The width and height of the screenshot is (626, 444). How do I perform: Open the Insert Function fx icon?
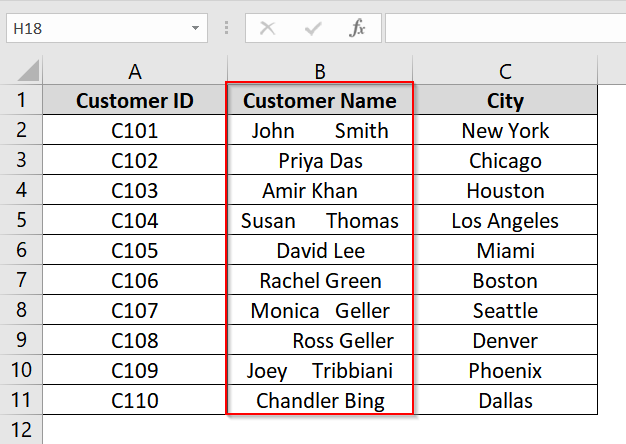coord(357,28)
